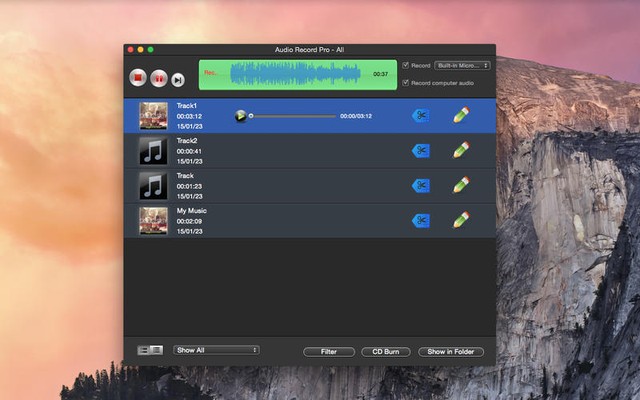Click the scissors icon for My Music
The image size is (640, 400).
[x=421, y=221]
